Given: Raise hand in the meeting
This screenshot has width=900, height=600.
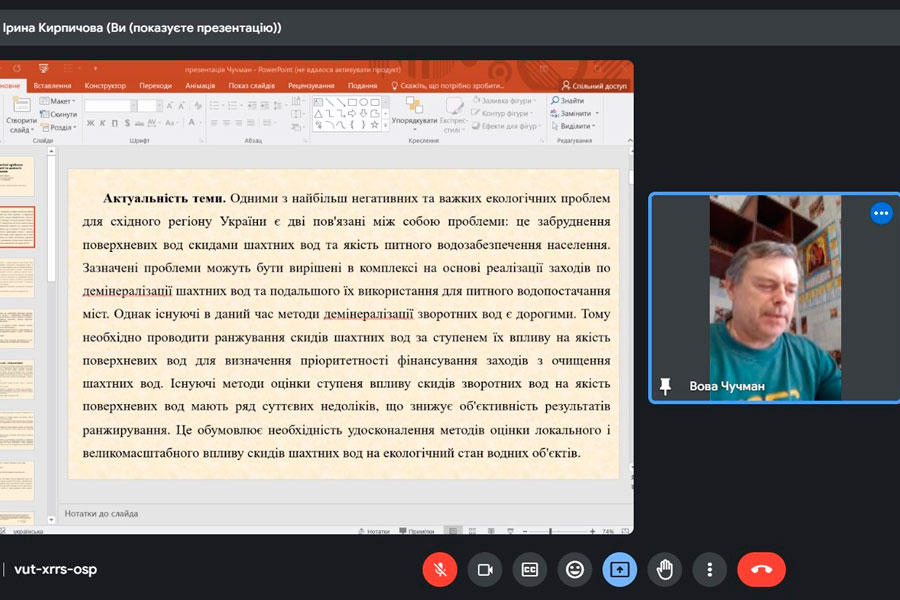Looking at the screenshot, I should [x=664, y=569].
